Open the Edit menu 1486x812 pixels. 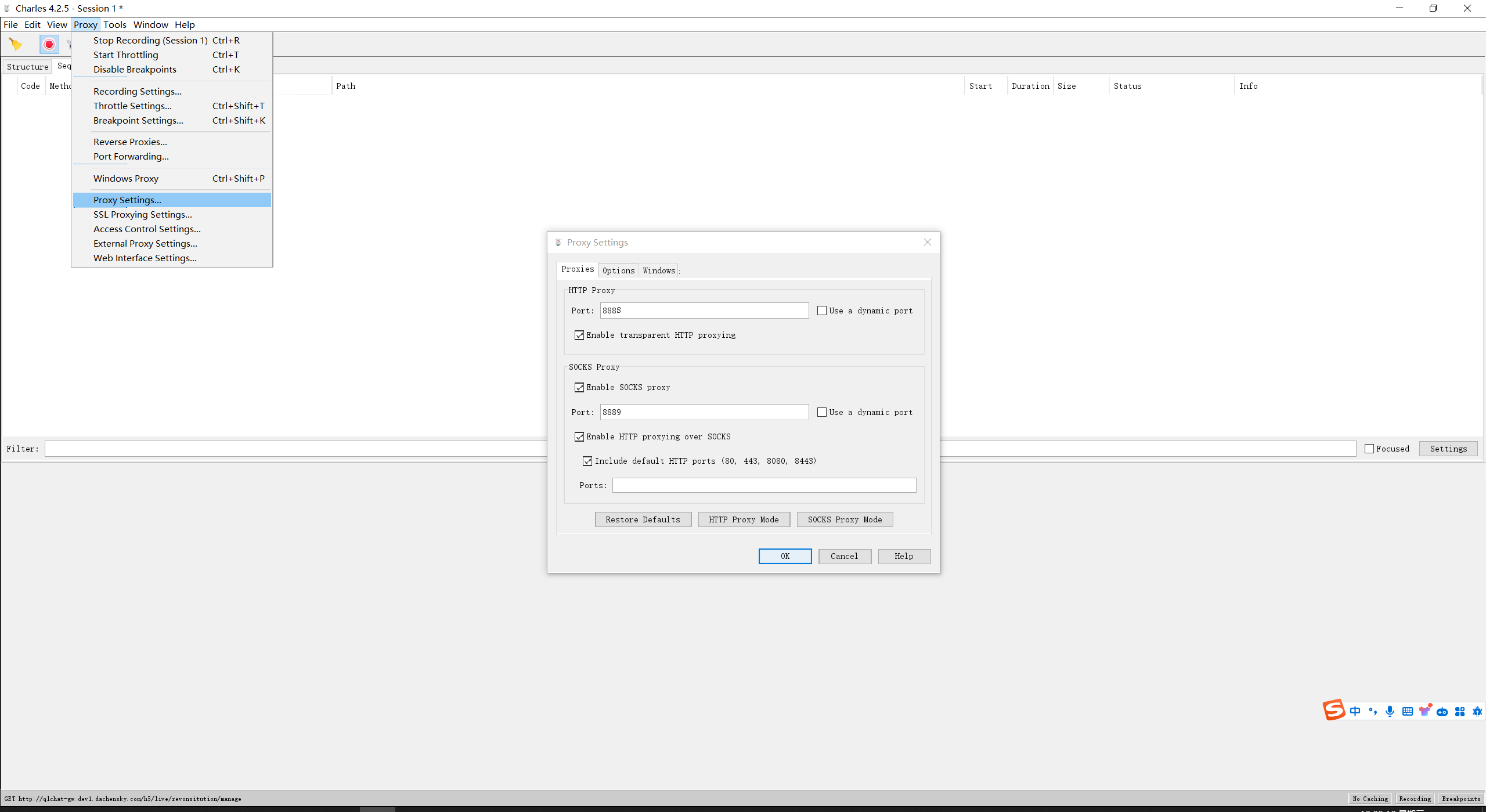(x=33, y=24)
